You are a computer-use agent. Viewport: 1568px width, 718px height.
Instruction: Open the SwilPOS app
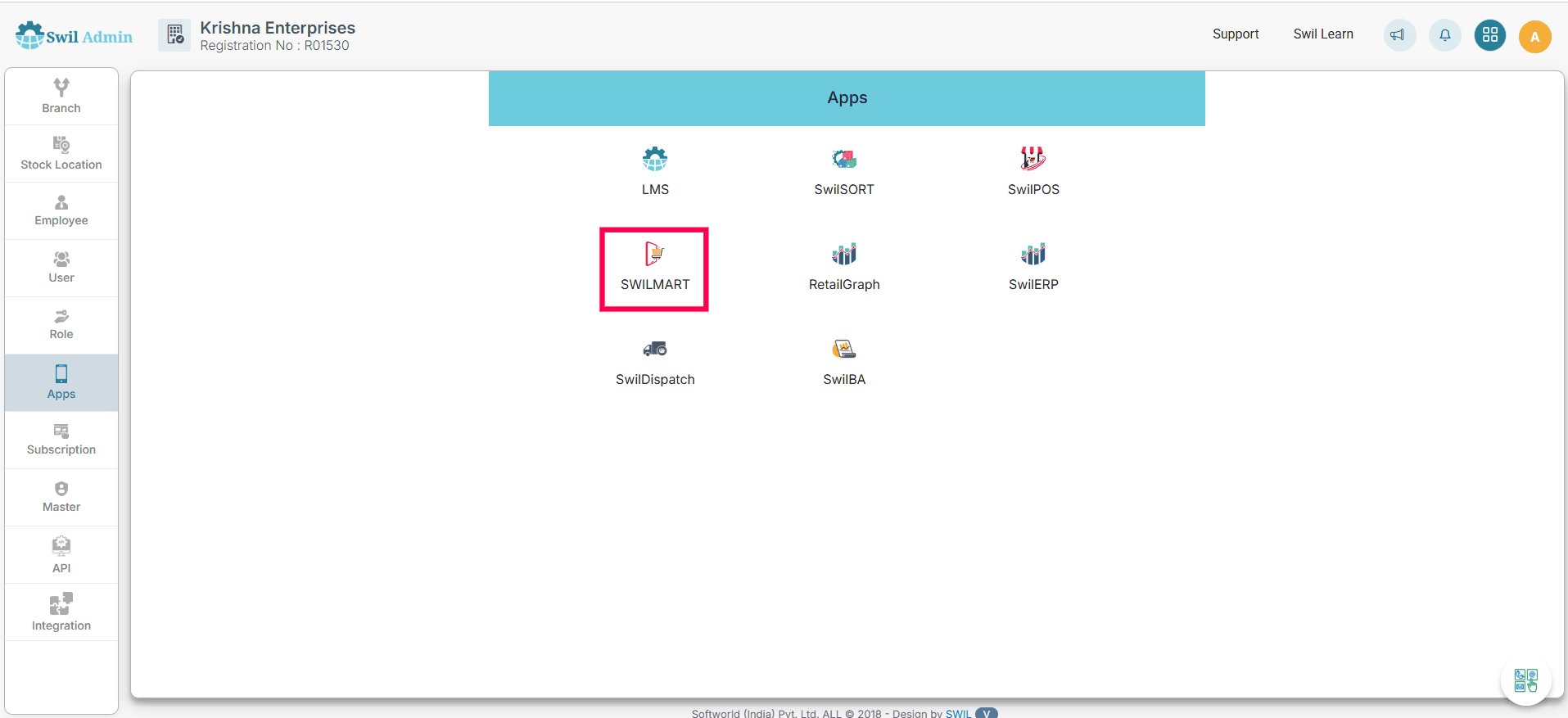click(1033, 172)
